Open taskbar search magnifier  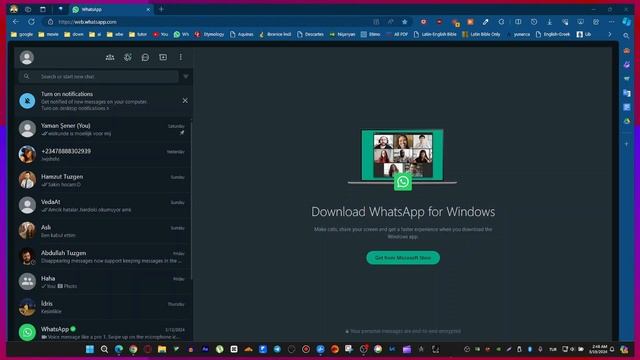[x=104, y=349]
